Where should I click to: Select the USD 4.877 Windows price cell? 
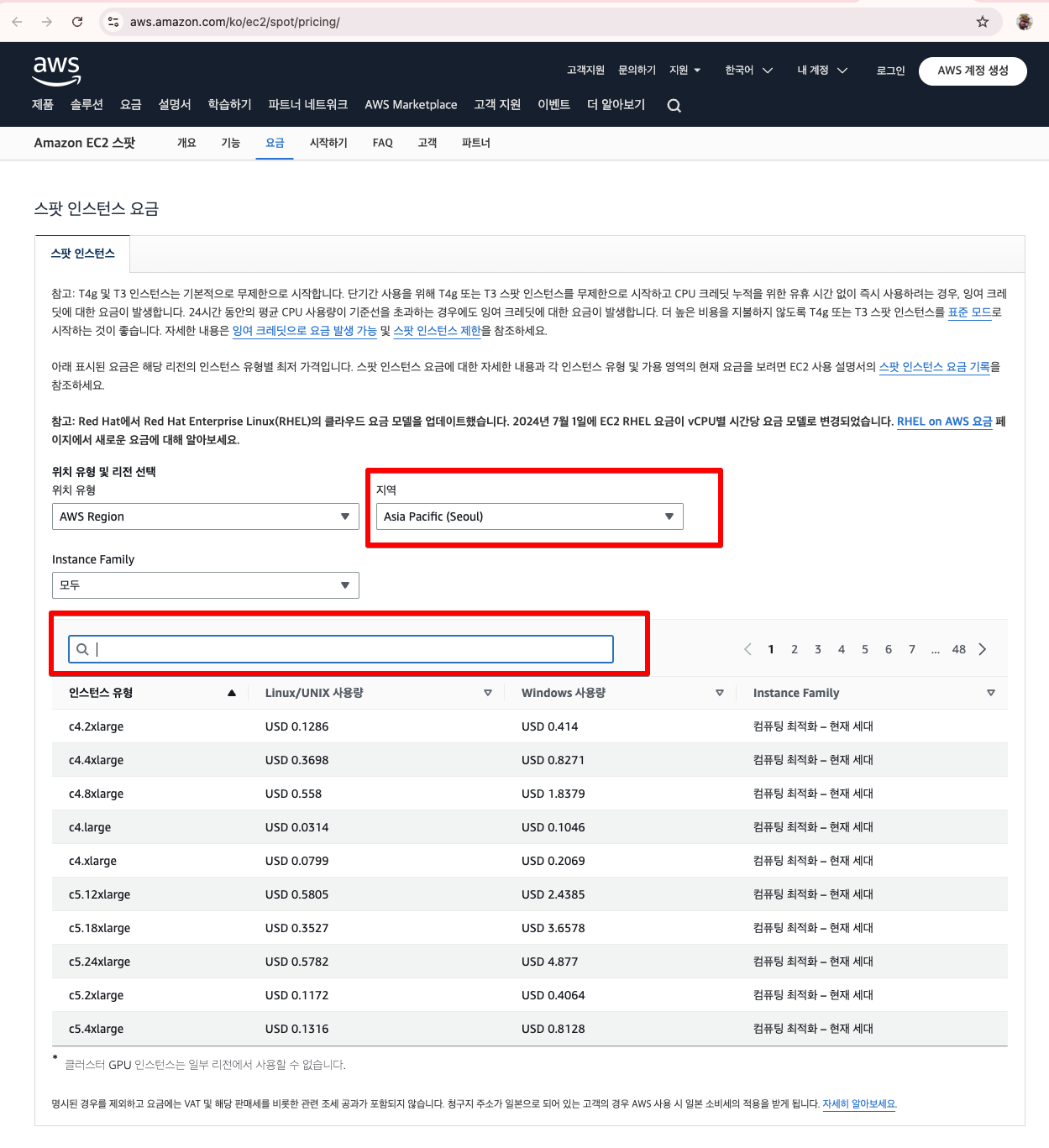(550, 962)
